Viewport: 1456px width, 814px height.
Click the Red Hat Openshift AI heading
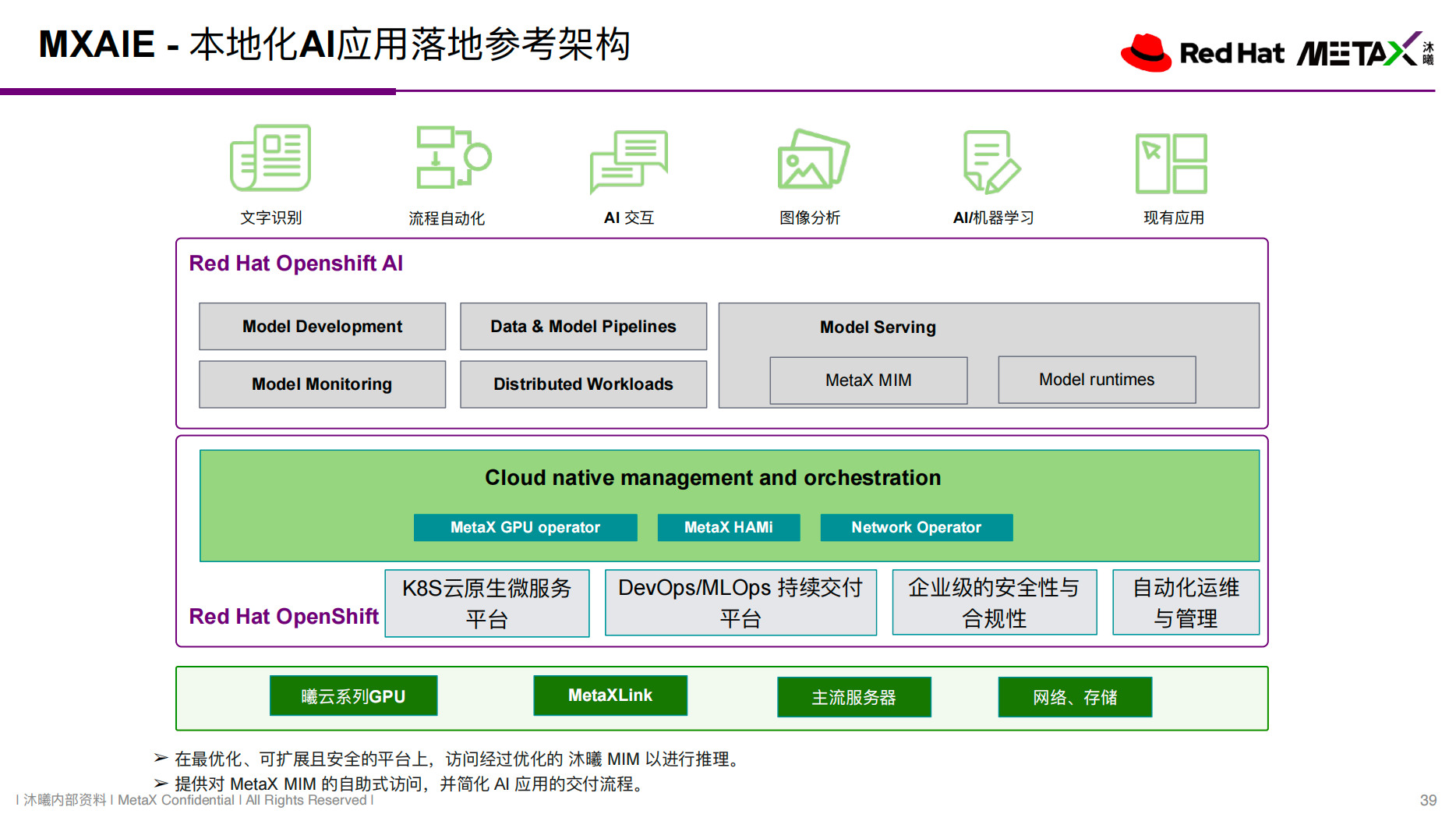[x=296, y=264]
